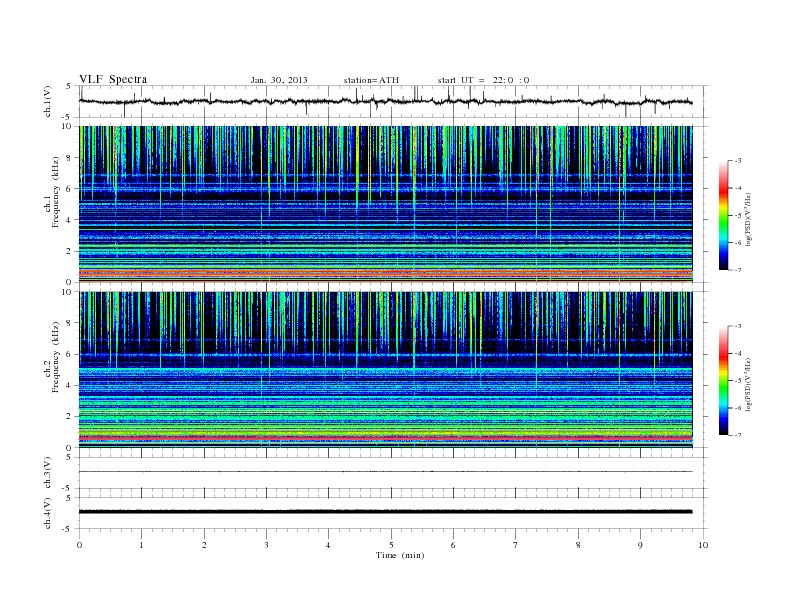Click the time axis tick label "9"
The image size is (792, 612).
pyautogui.click(x=640, y=545)
